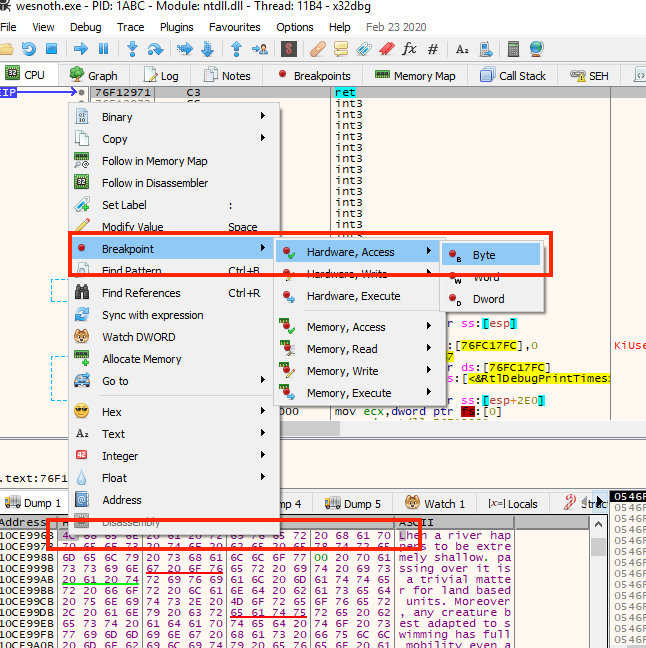Click the Pause toolbar icon

(x=103, y=49)
